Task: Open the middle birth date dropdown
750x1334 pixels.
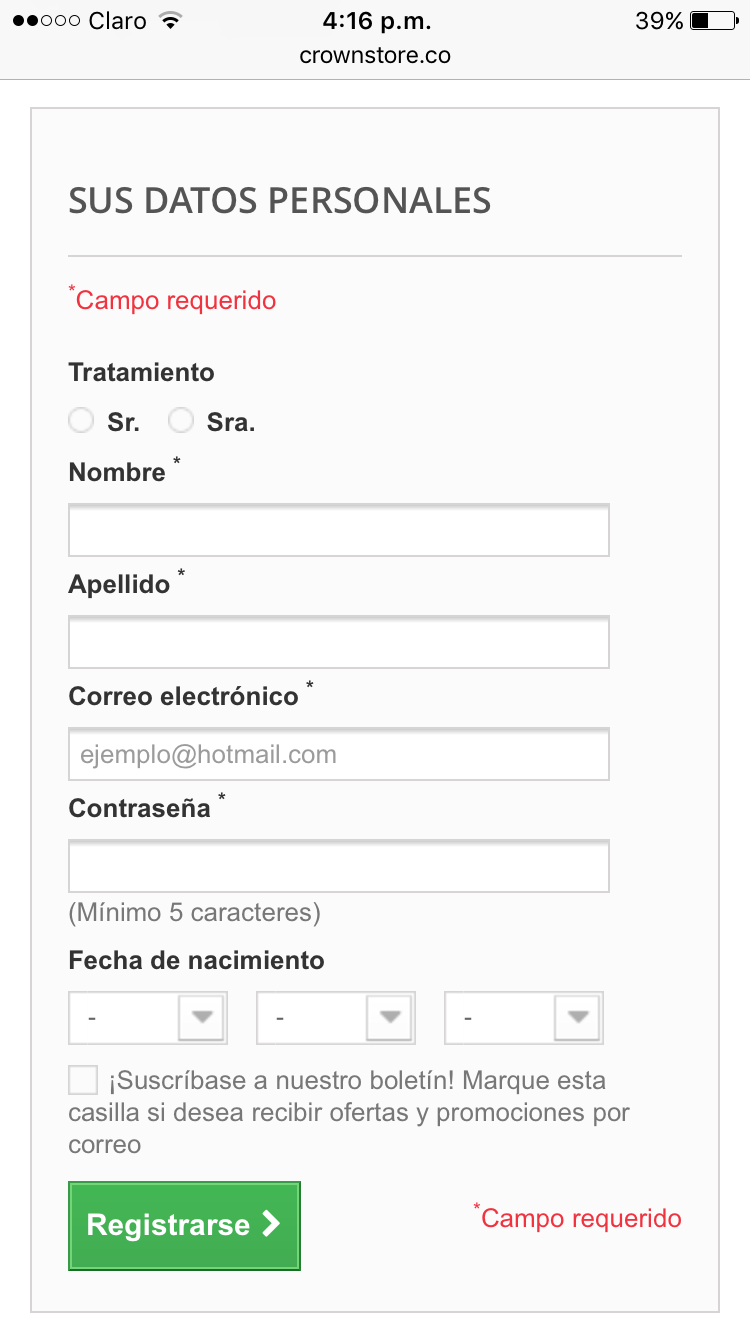Action: click(x=336, y=1018)
